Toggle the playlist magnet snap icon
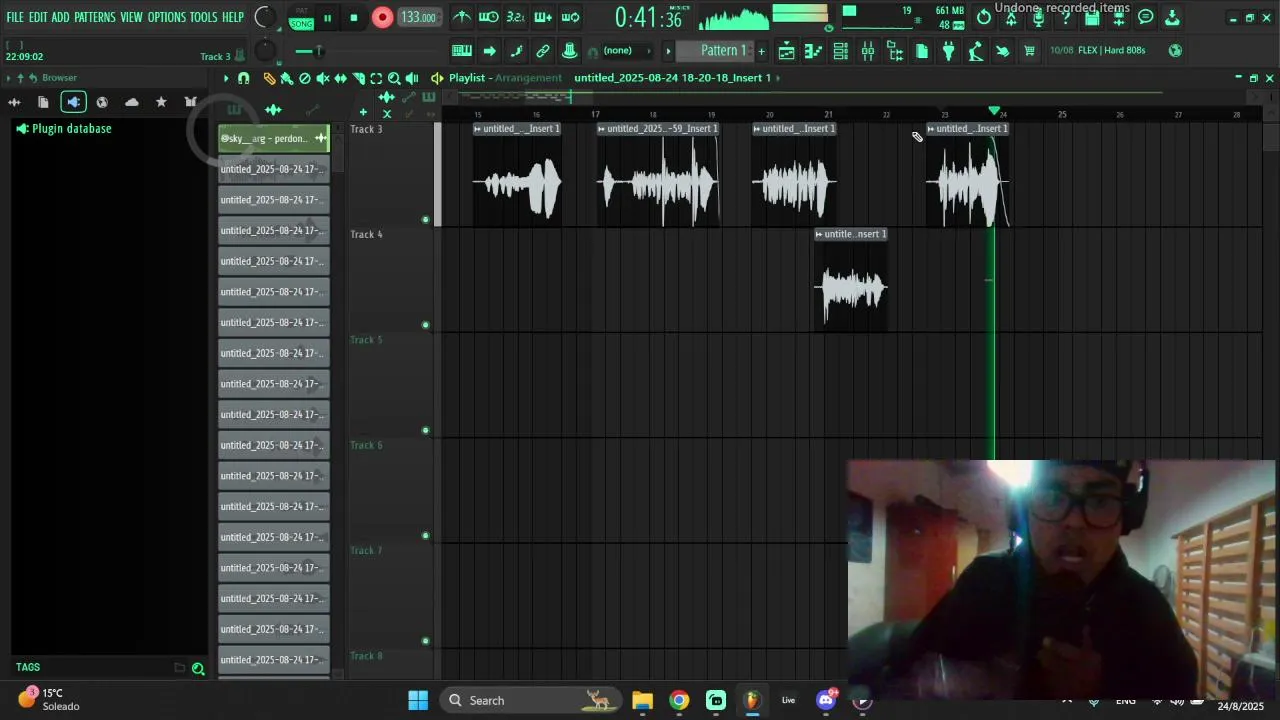1280x720 pixels. pyautogui.click(x=244, y=78)
